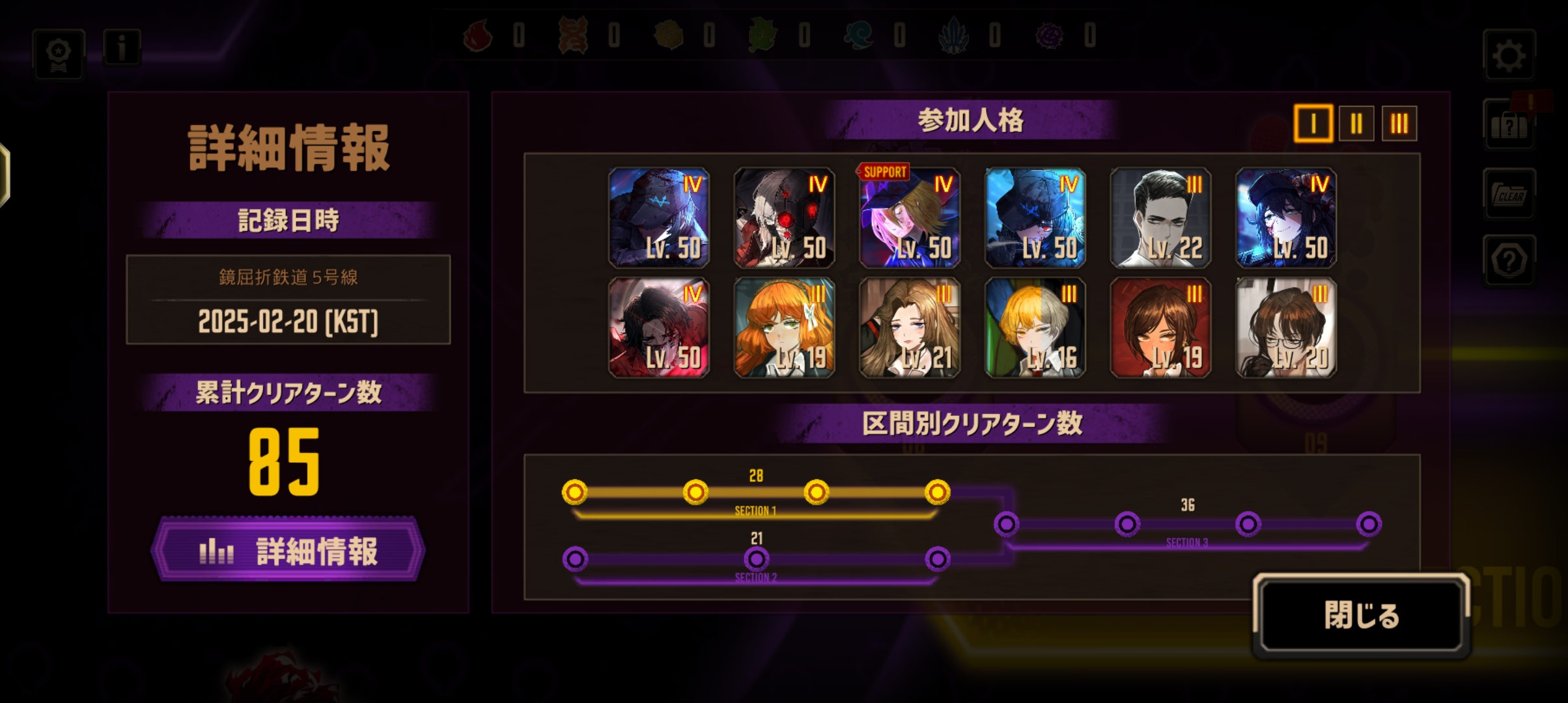Viewport: 1568px width, 703px height.
Task: Open the settings gear icon
Action: pyautogui.click(x=1509, y=56)
